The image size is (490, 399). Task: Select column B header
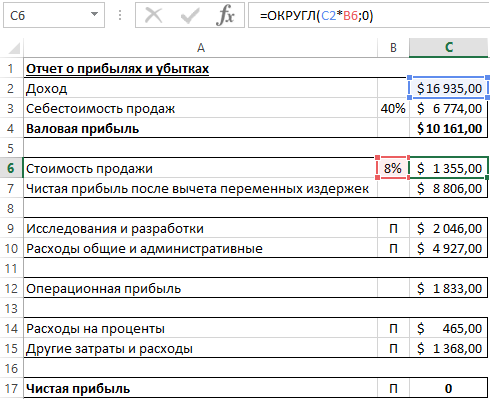393,48
